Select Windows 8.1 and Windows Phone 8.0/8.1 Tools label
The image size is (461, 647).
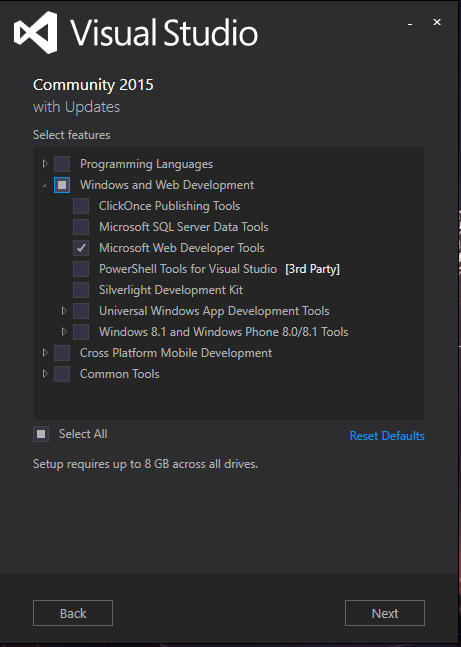(224, 332)
